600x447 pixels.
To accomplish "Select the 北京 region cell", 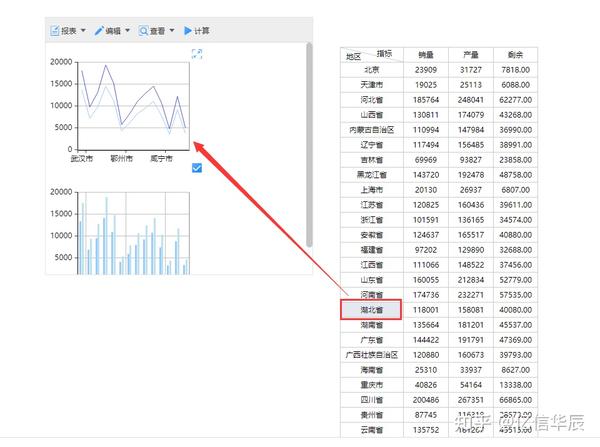I will pos(372,70).
